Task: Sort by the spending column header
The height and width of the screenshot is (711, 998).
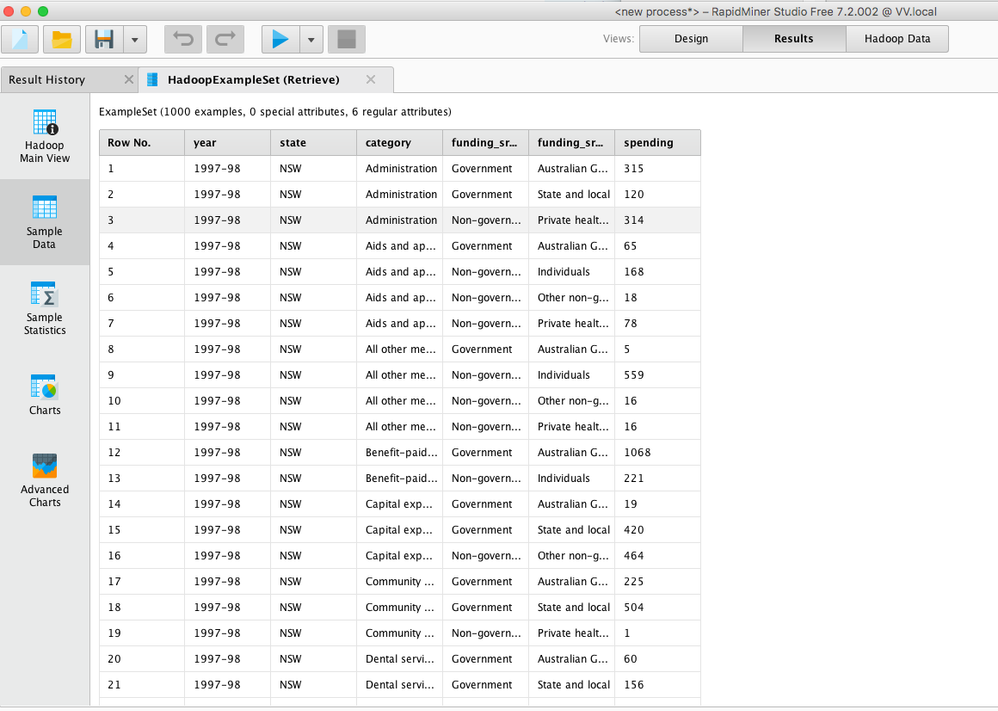Action: (x=657, y=143)
